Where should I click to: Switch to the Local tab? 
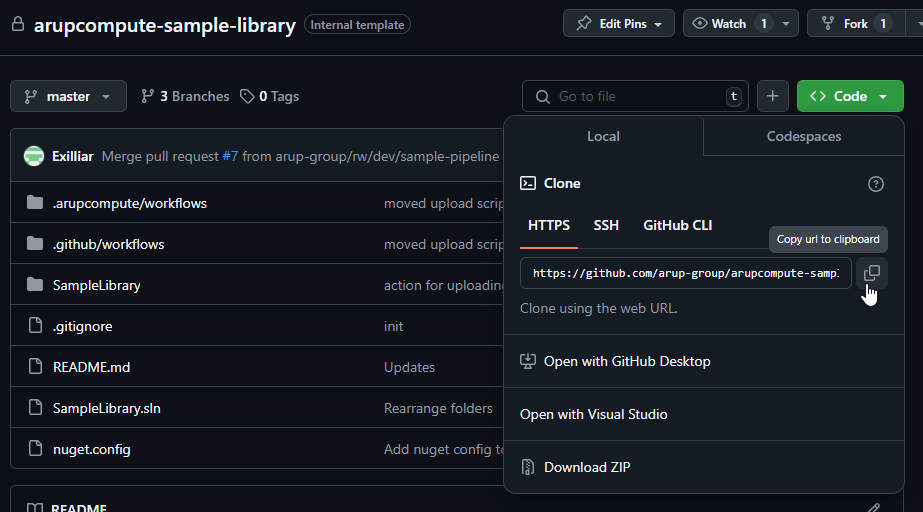(x=603, y=136)
